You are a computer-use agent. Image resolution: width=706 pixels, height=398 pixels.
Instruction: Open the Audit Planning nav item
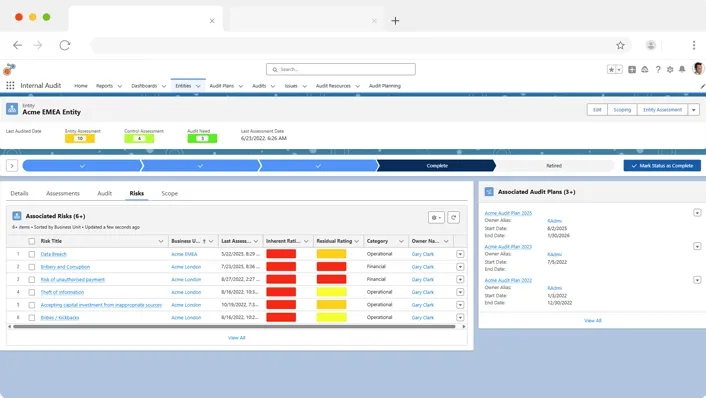(385, 86)
